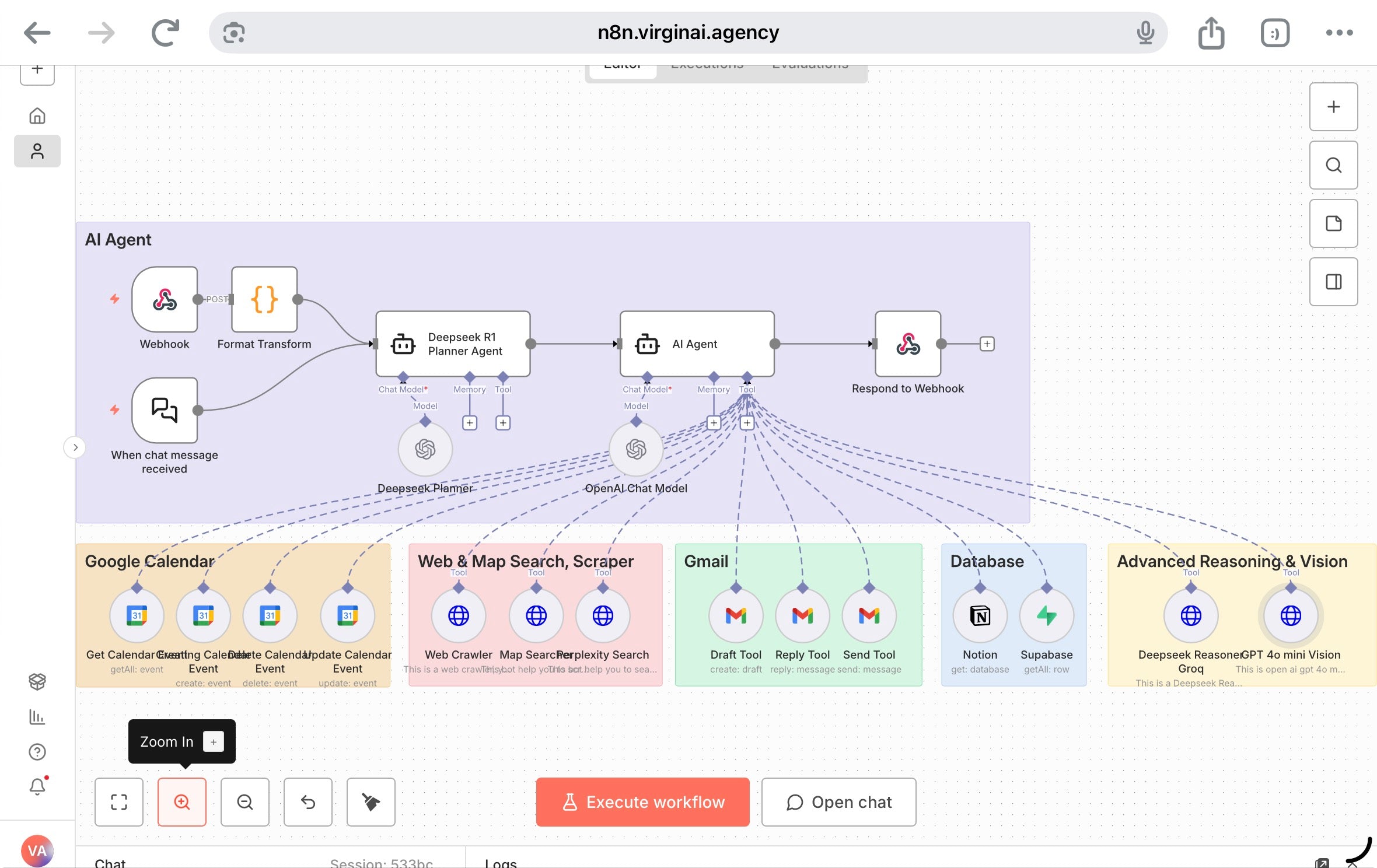Click the zoom out icon on canvas toolbar
1377x868 pixels.
click(244, 802)
